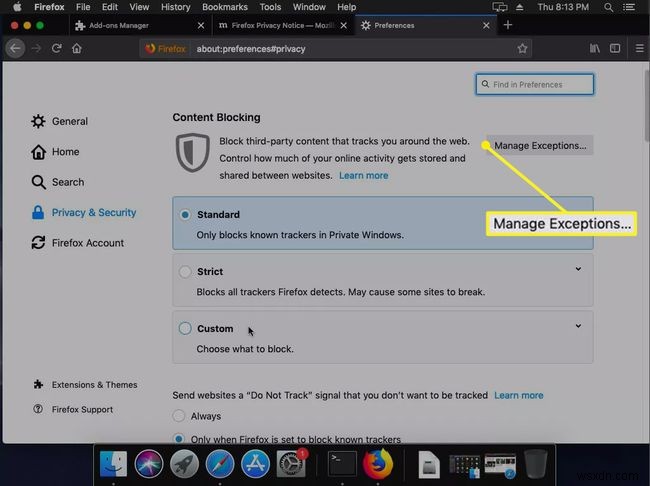Bookmark this page with the star icon

pyautogui.click(x=522, y=49)
